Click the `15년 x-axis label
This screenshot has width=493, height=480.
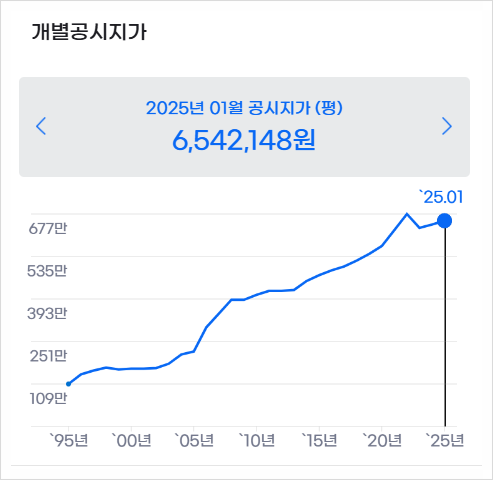[x=319, y=440]
